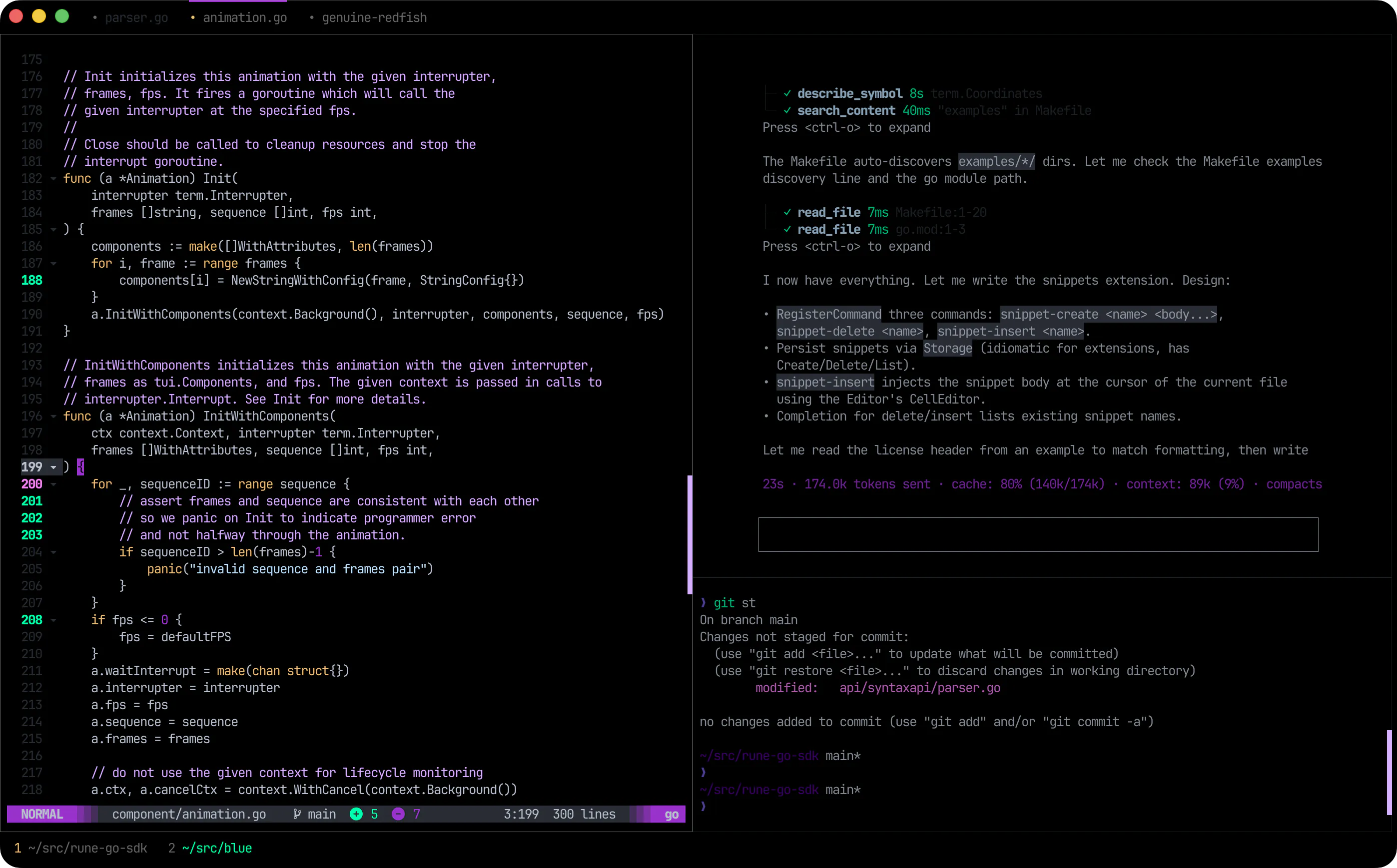Image resolution: width=1397 pixels, height=868 pixels.
Task: Collapse fold arrow at line 200
Action: 53,484
